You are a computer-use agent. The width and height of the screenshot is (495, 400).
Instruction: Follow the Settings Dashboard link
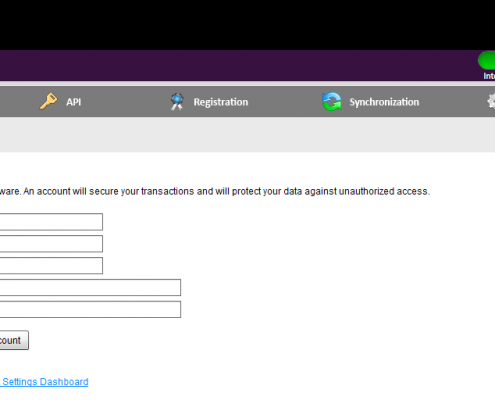coord(44,382)
